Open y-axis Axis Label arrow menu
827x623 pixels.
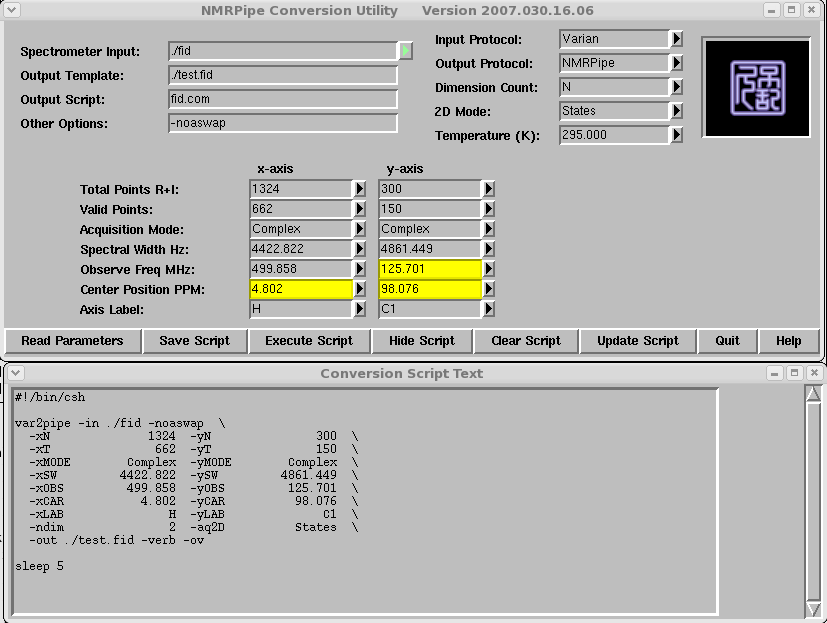(488, 309)
